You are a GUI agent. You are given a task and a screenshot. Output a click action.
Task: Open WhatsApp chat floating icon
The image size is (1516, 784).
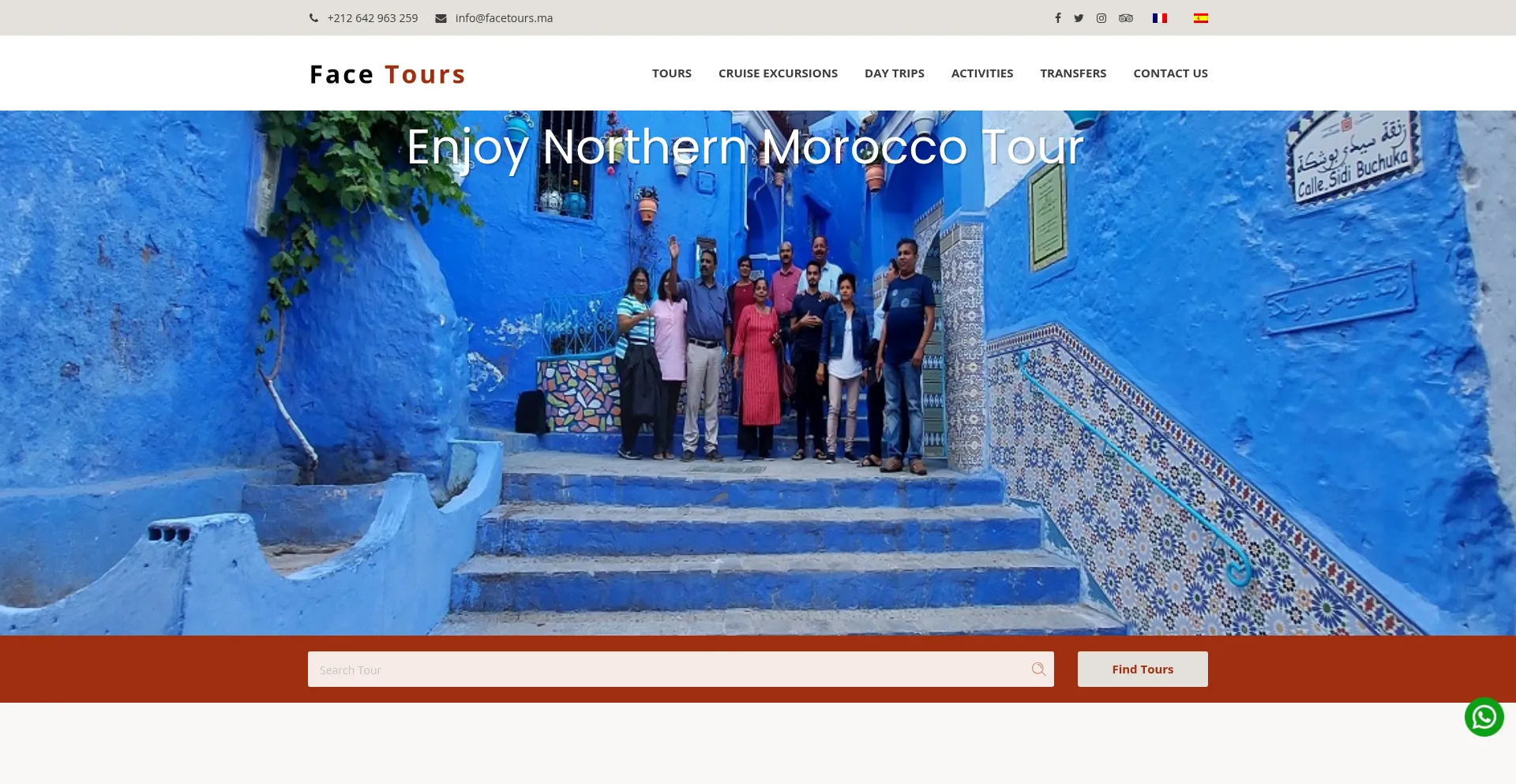click(1484, 717)
